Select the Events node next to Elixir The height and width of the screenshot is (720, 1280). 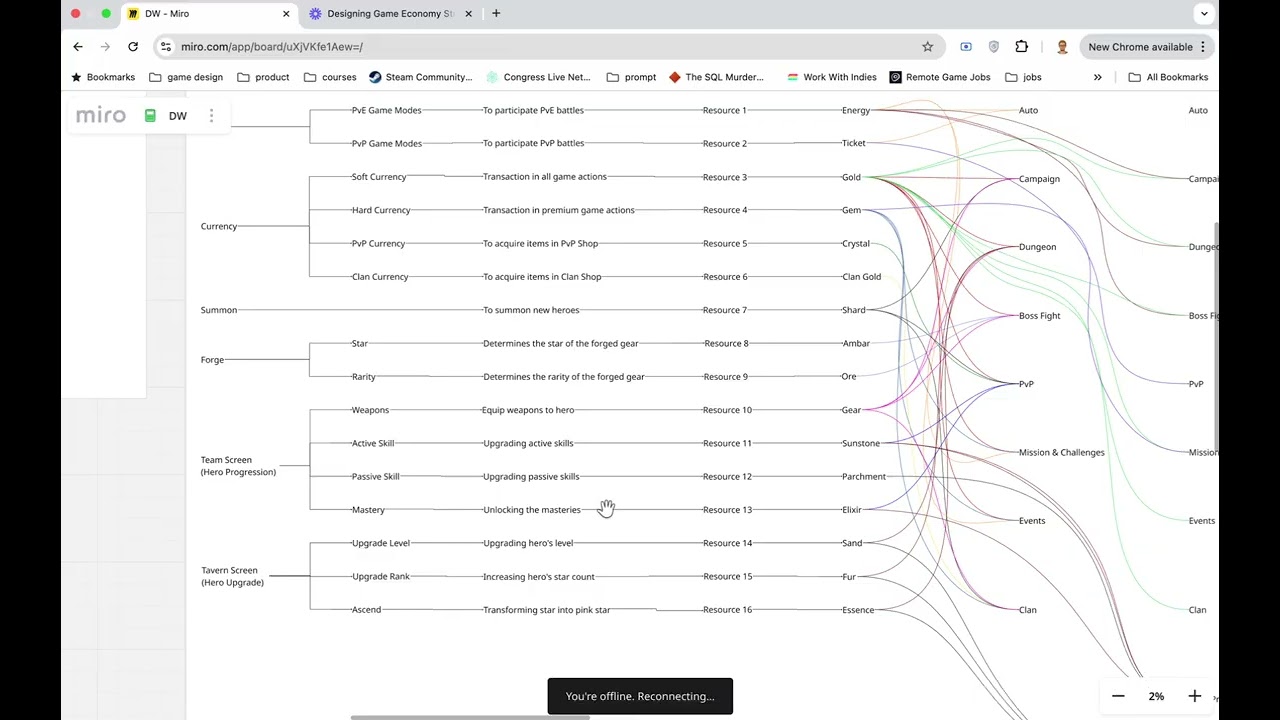click(x=1032, y=521)
